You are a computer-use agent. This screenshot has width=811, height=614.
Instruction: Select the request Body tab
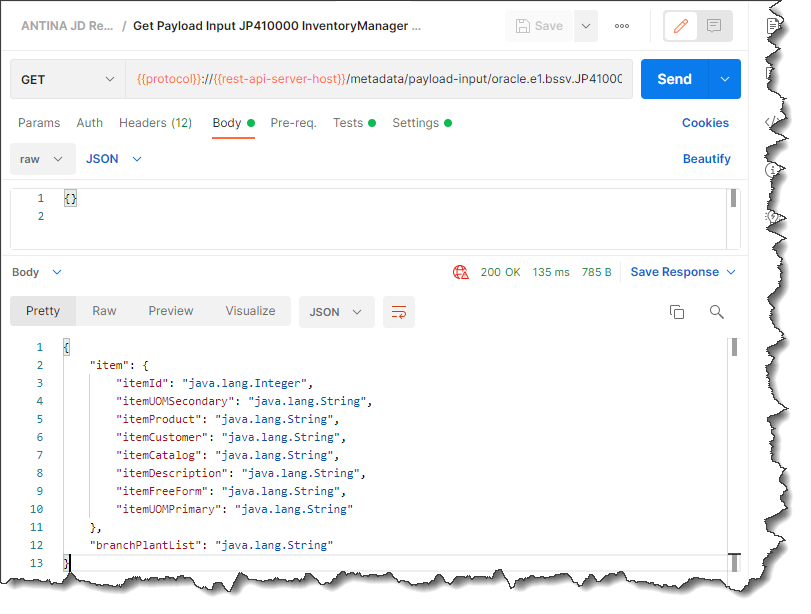click(233, 123)
